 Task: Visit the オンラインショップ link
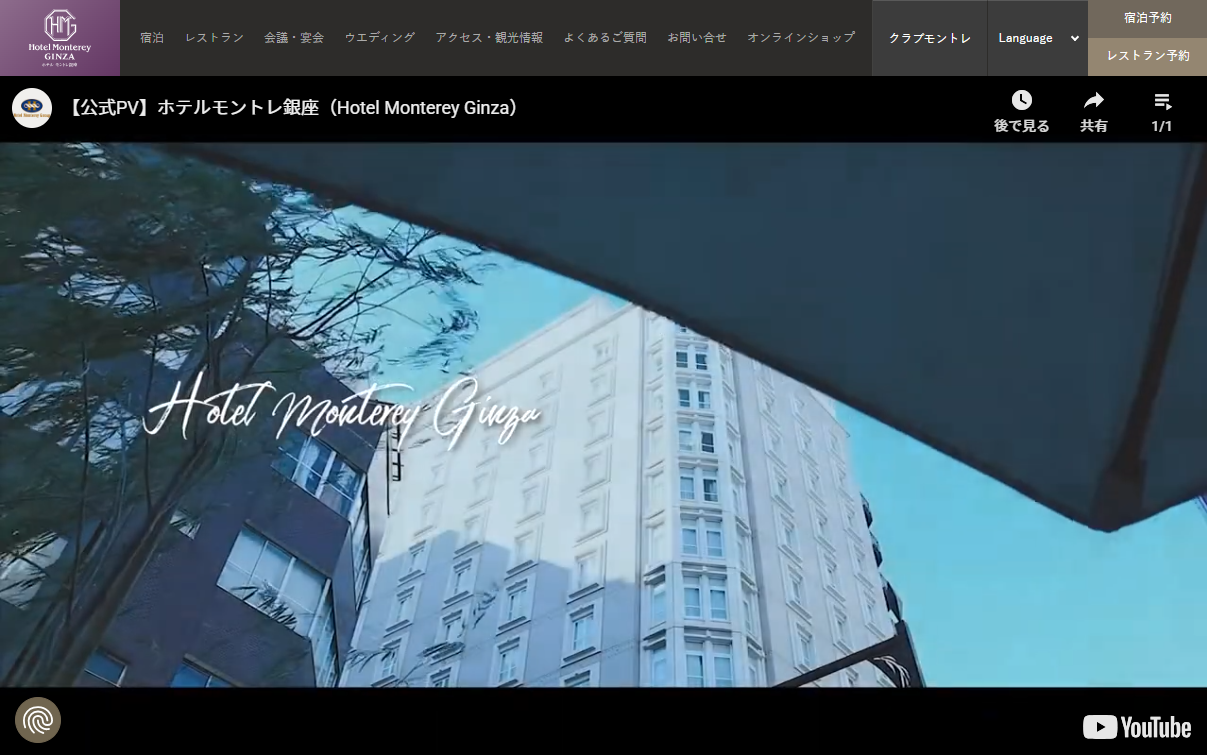[x=801, y=38]
